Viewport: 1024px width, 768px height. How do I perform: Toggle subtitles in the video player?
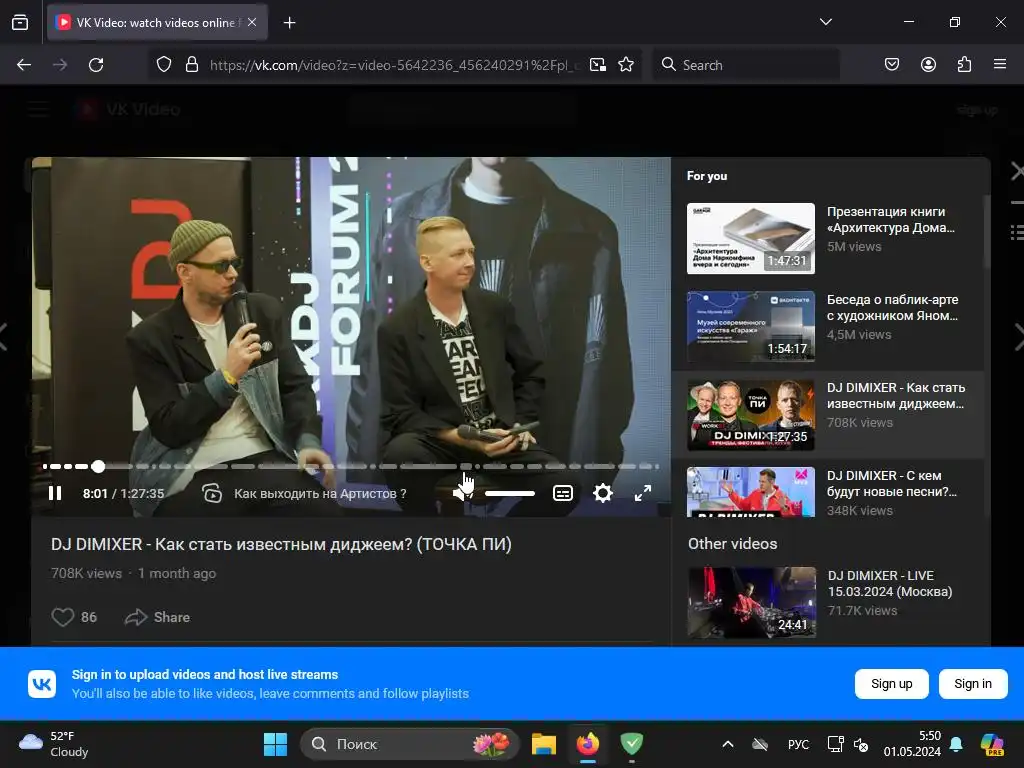[x=563, y=493]
